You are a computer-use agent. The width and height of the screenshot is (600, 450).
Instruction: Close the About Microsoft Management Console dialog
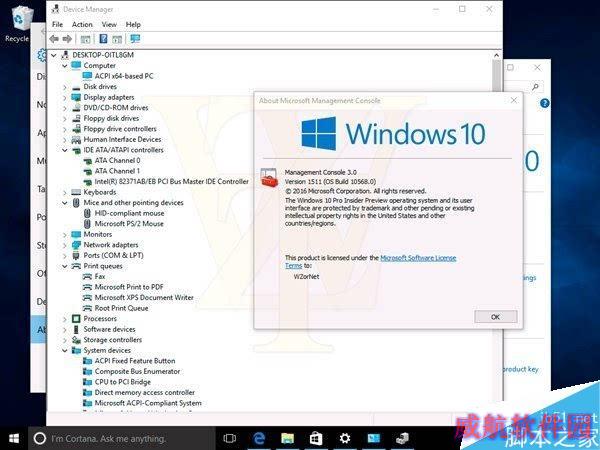(514, 100)
